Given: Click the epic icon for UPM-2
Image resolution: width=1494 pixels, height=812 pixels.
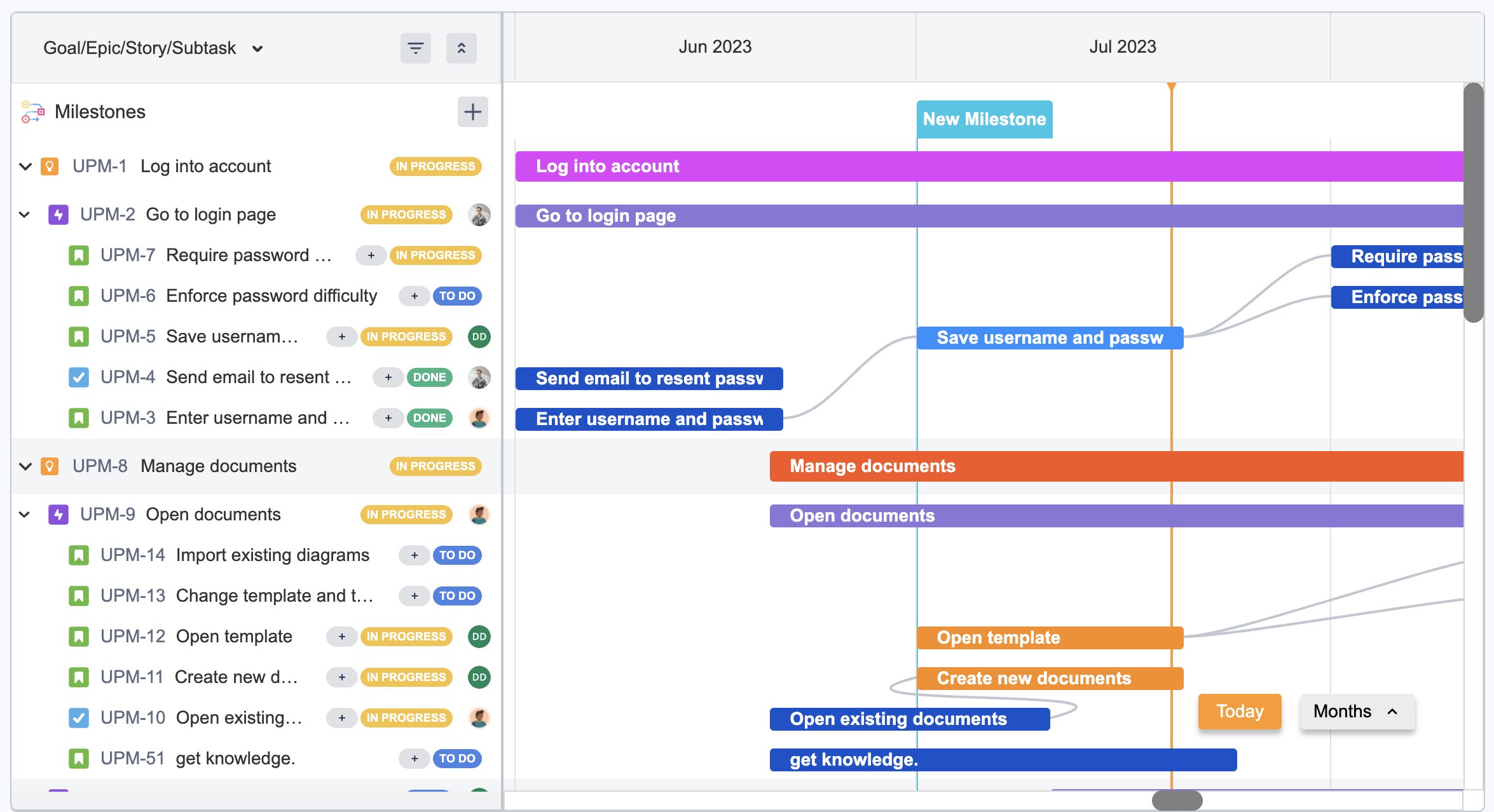Looking at the screenshot, I should [58, 215].
